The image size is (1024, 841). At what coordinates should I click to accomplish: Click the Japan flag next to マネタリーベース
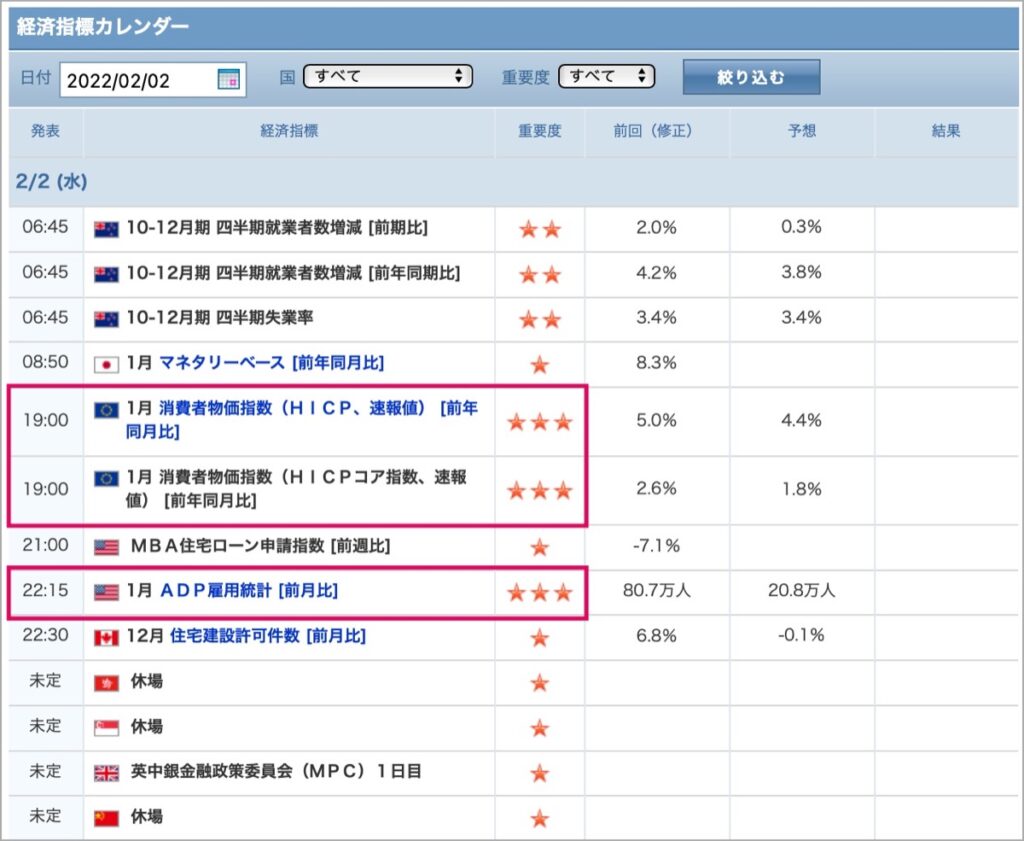tap(106, 364)
